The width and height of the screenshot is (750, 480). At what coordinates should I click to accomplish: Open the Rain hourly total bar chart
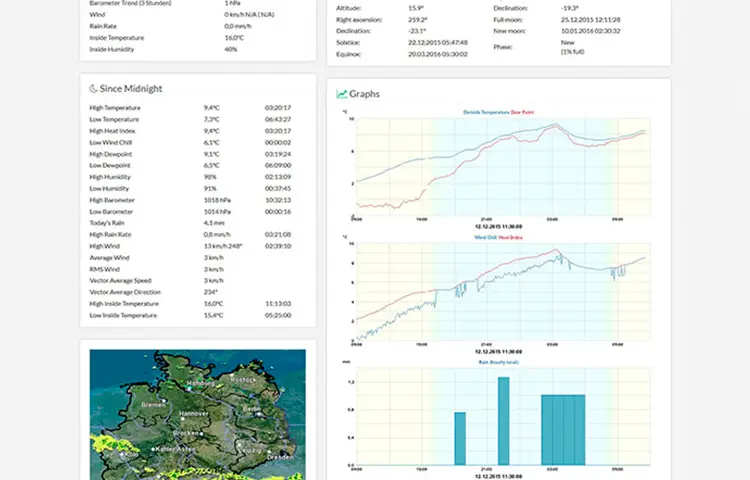tap(497, 419)
